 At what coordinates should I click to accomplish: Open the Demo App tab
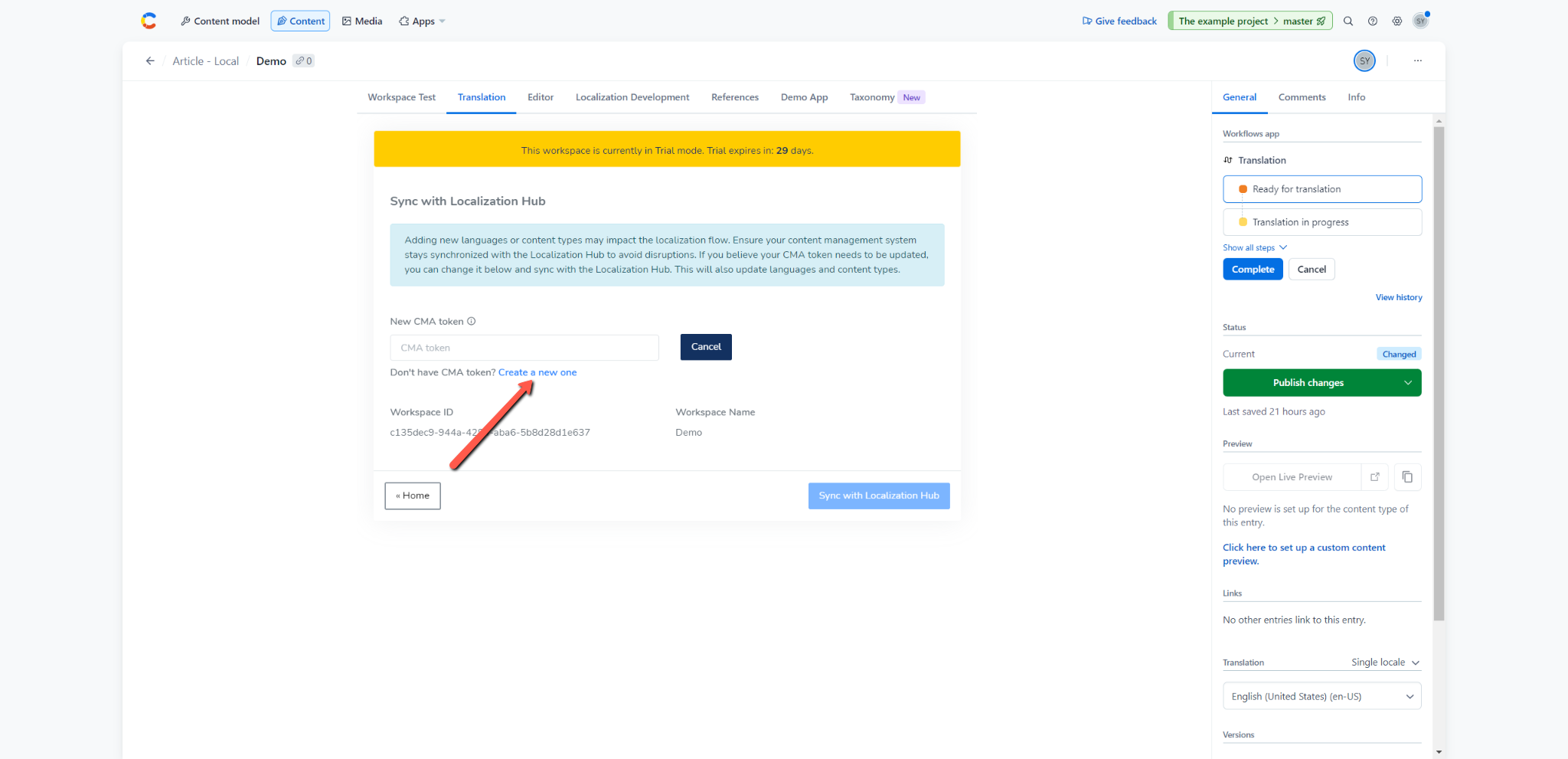[804, 97]
